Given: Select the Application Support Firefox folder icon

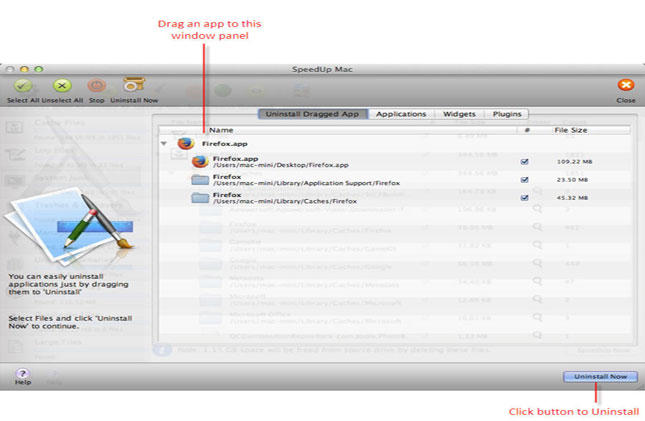Looking at the screenshot, I should point(200,180).
